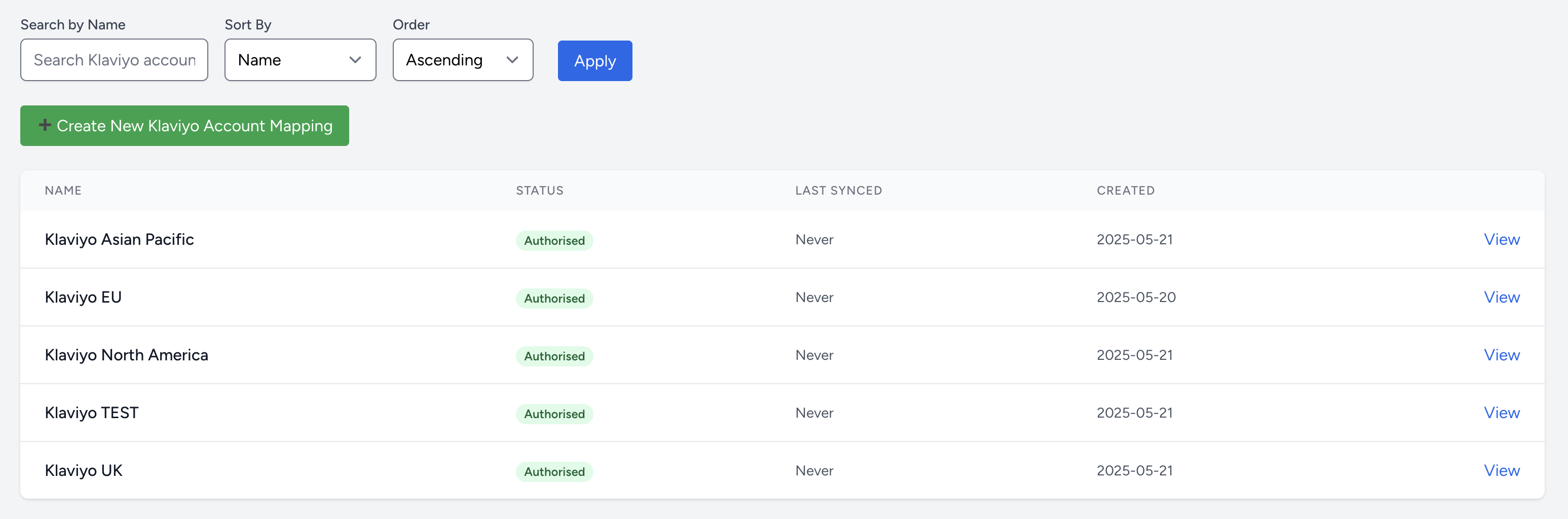View the Klaviyo UK mapping
The image size is (1568, 519).
coord(1501,470)
